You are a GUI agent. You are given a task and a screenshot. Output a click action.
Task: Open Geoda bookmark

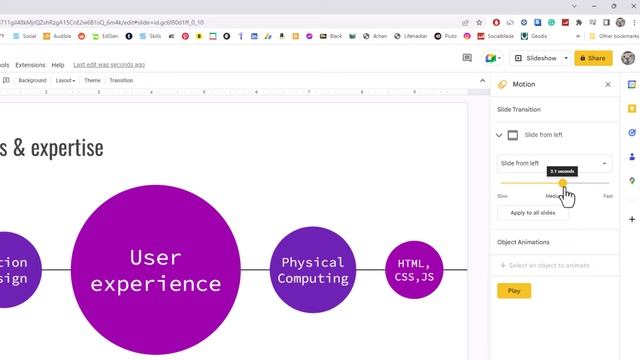534,36
